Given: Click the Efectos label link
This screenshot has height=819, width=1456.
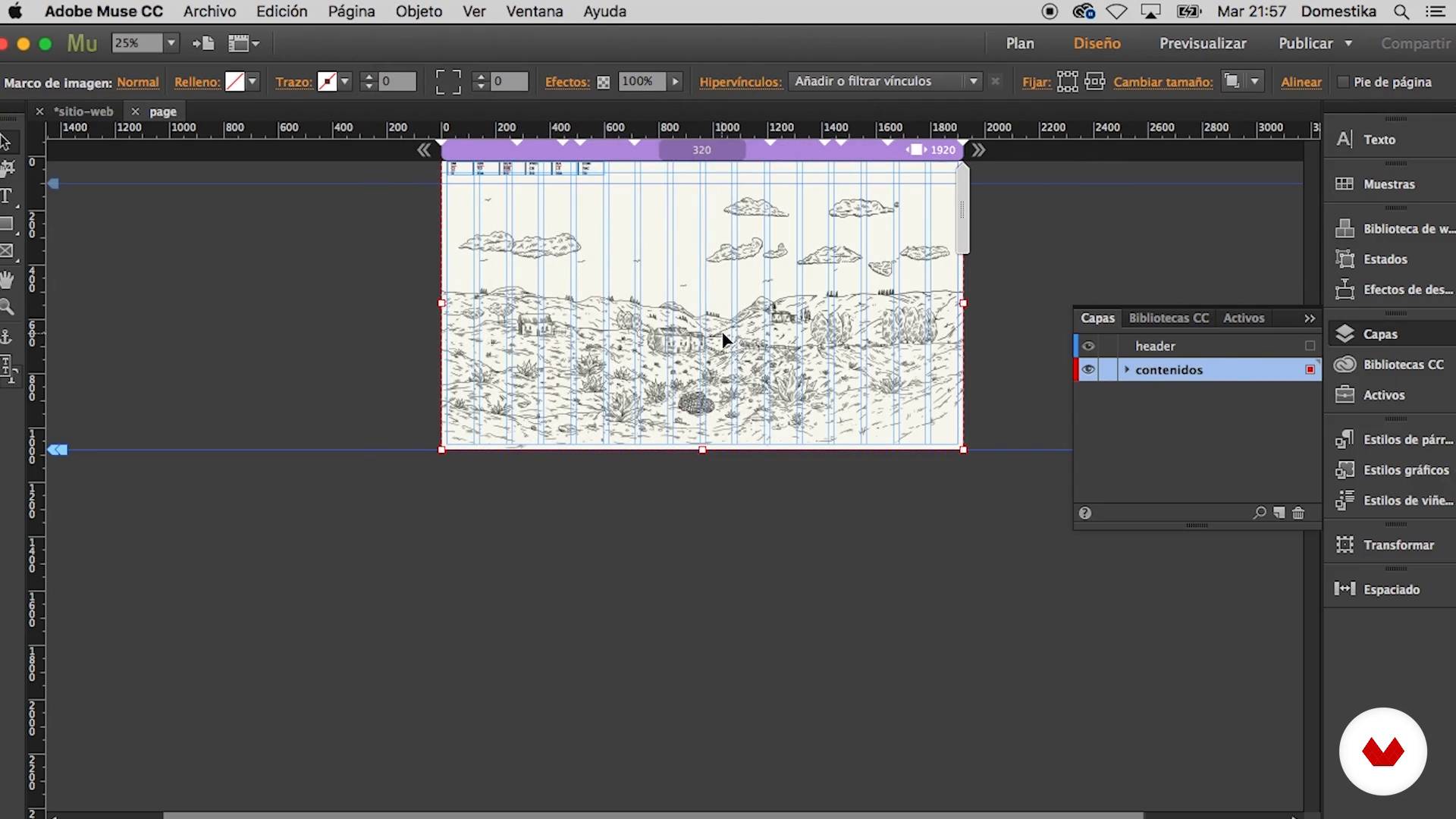Looking at the screenshot, I should tap(567, 82).
